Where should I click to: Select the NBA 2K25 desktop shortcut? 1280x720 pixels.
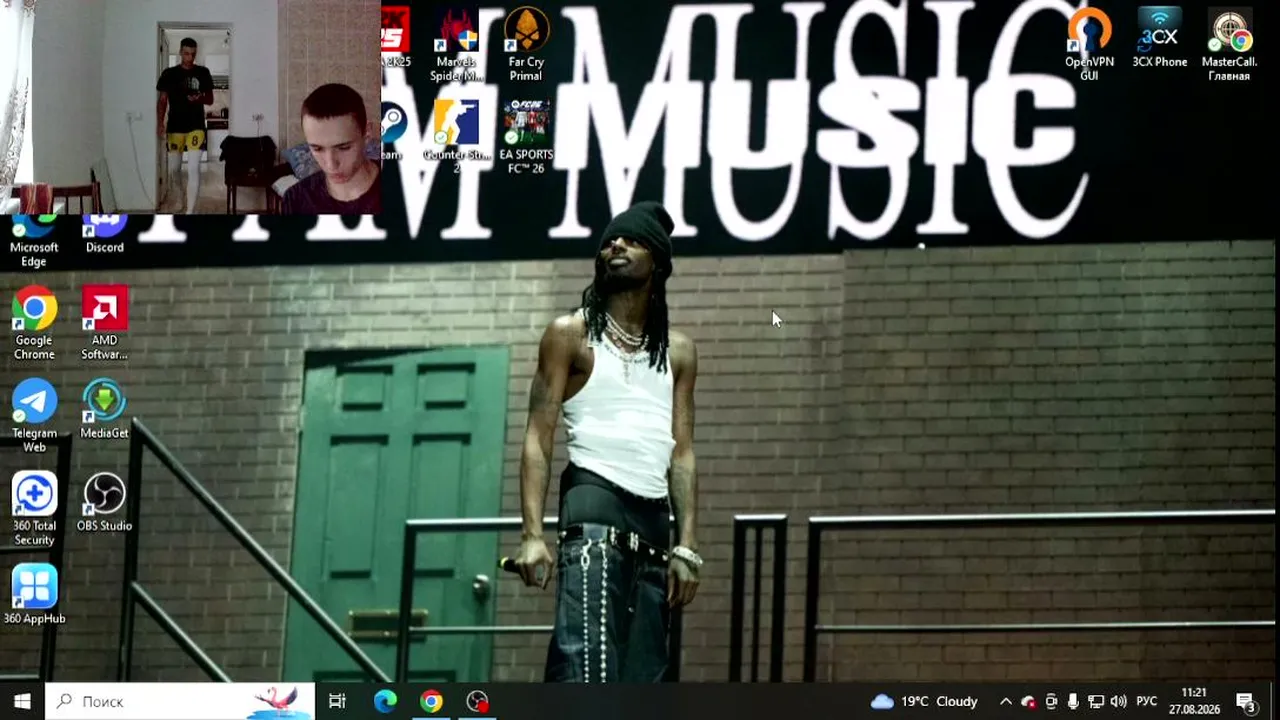click(396, 38)
